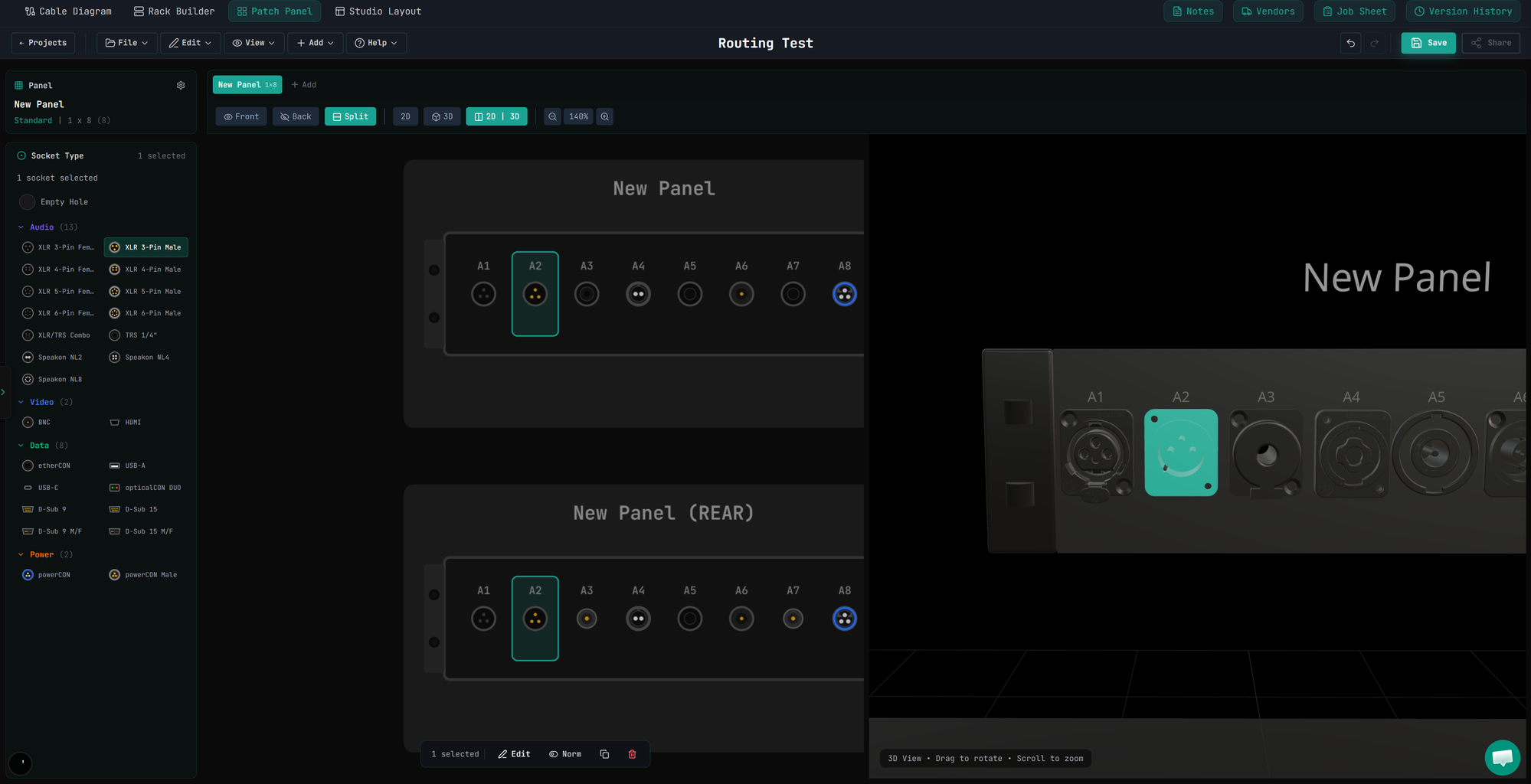Select rear panel socket A3
This screenshot has height=784, width=1531.
[587, 619]
